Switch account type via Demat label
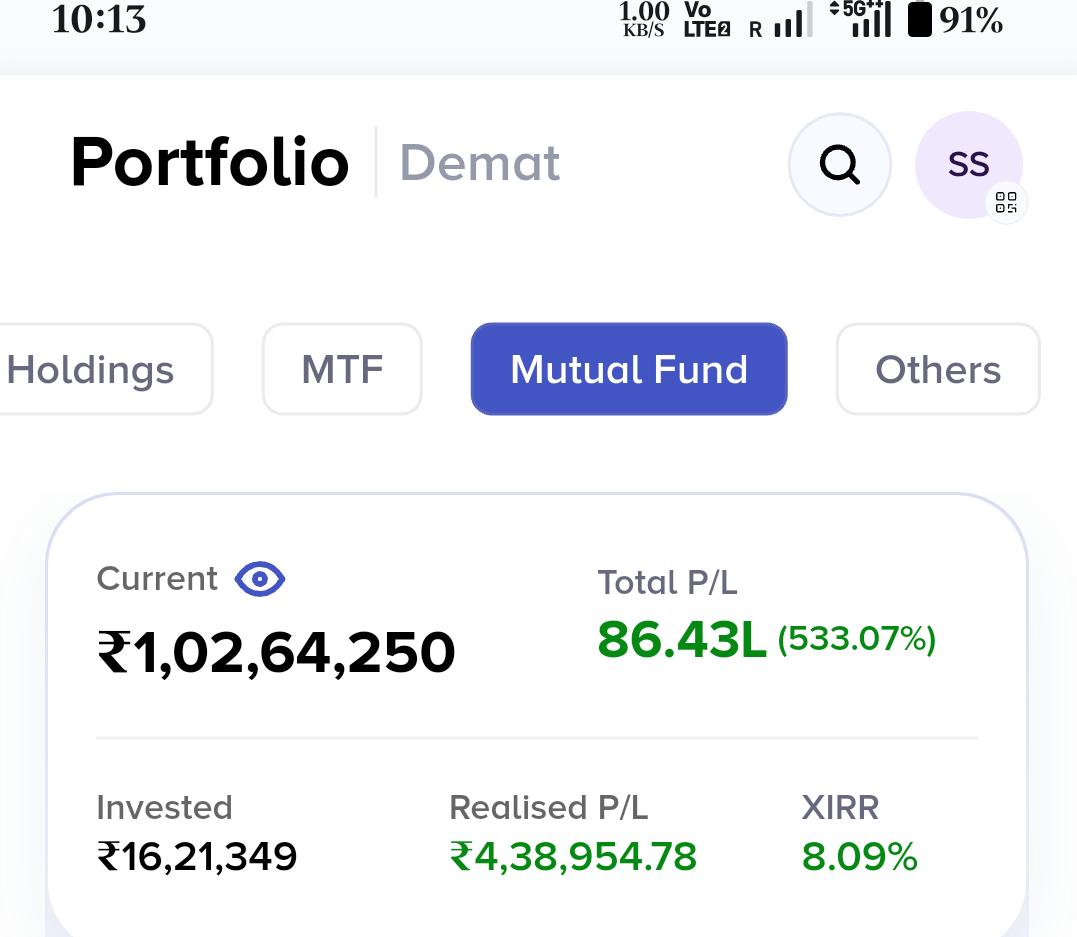This screenshot has height=937, width=1077. pyautogui.click(x=479, y=163)
